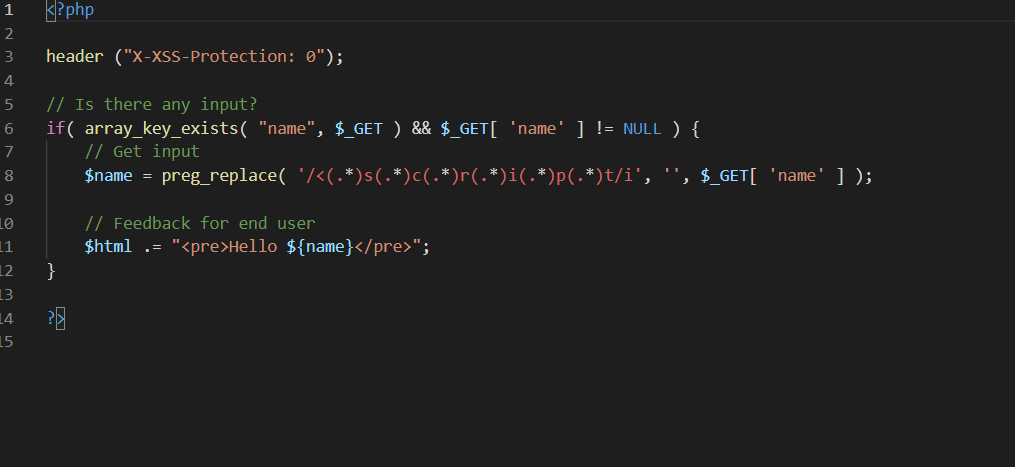Click the closing curly brace of the if block
Image resolution: width=1015 pixels, height=467 pixels.
pos(51,271)
